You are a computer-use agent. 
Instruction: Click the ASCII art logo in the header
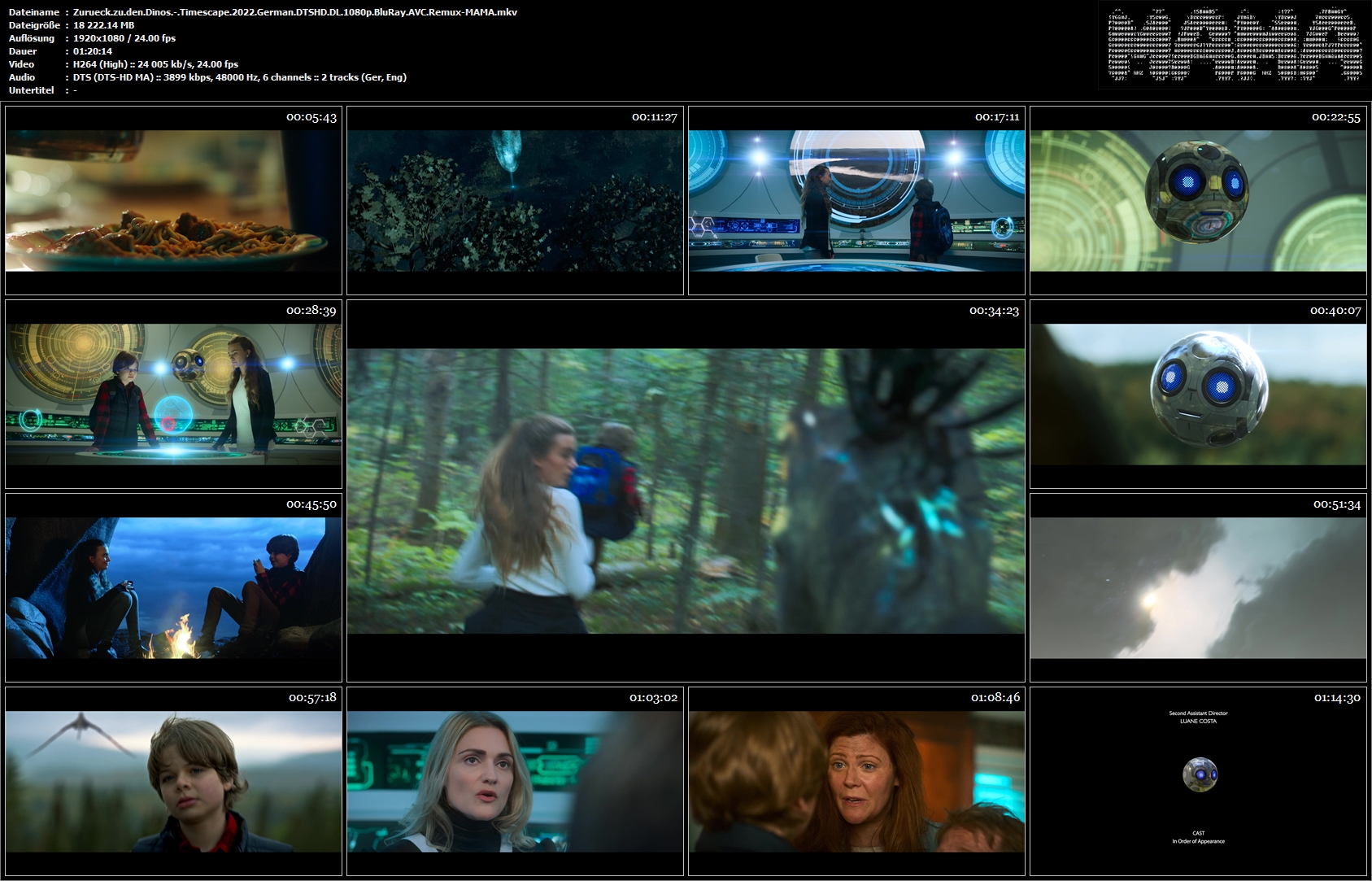1234,45
